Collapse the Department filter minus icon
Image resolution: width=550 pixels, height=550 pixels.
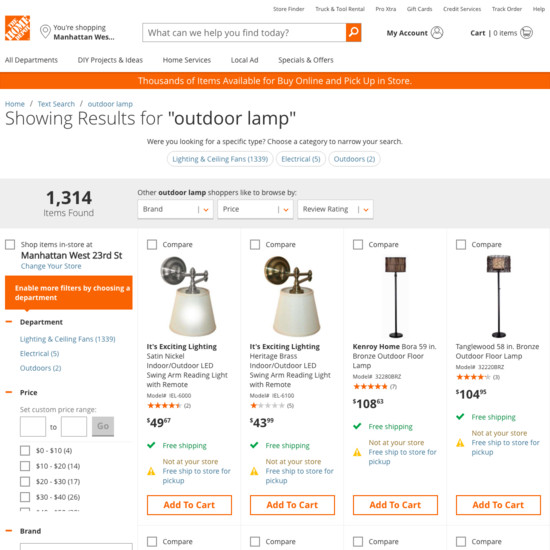pos(9,322)
